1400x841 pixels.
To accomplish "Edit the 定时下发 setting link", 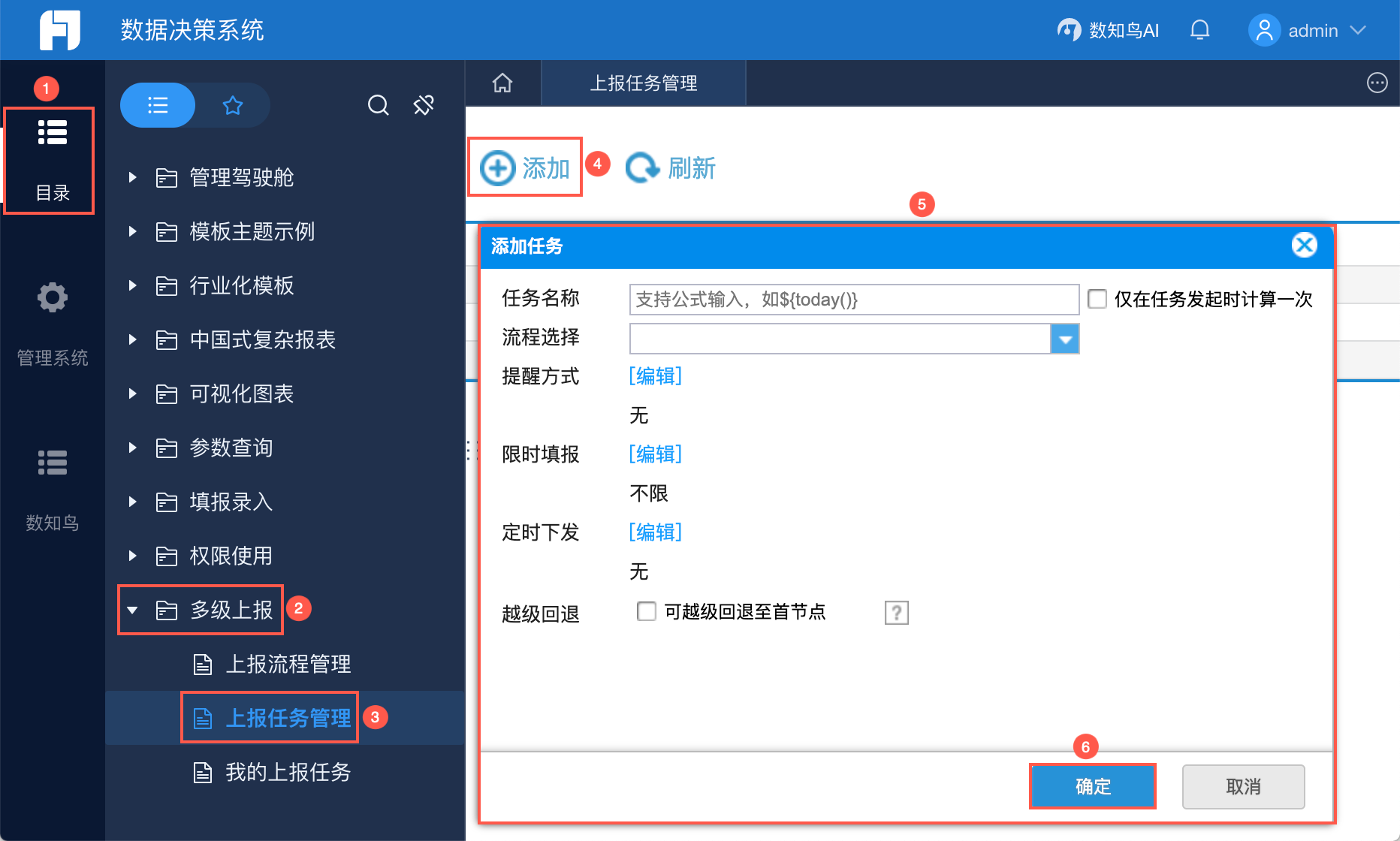I will point(656,532).
